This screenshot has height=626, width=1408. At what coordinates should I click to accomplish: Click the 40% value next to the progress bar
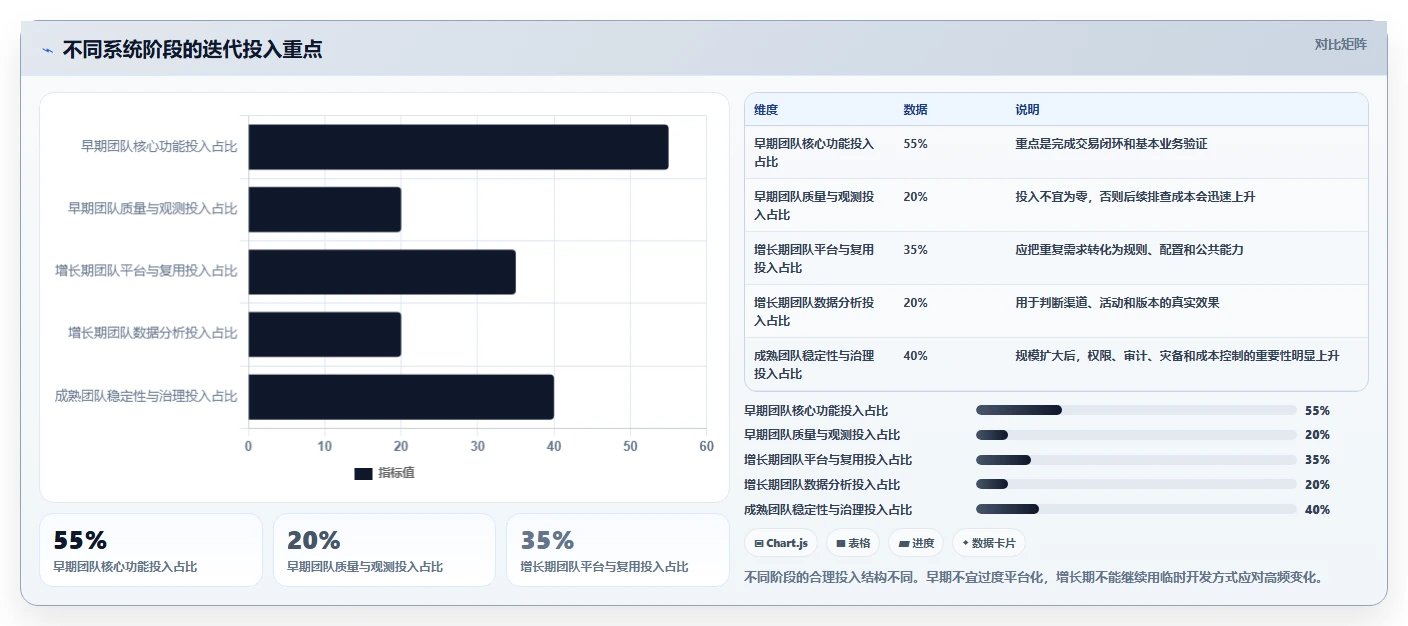pos(1317,510)
